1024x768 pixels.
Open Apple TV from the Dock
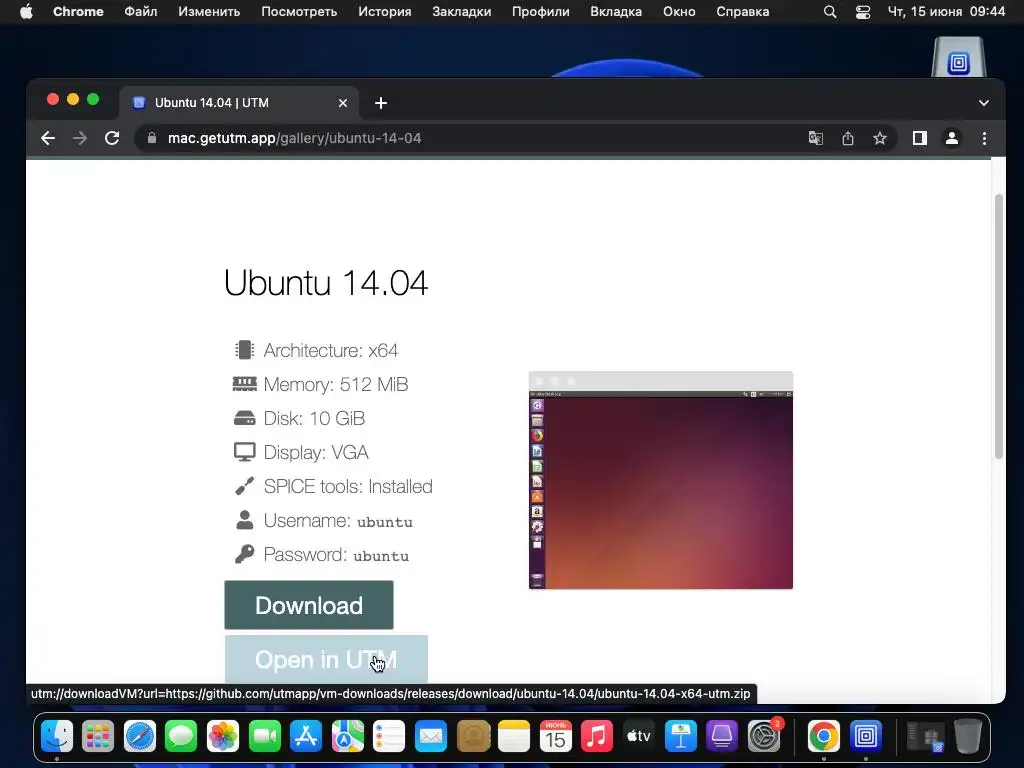[x=639, y=736]
